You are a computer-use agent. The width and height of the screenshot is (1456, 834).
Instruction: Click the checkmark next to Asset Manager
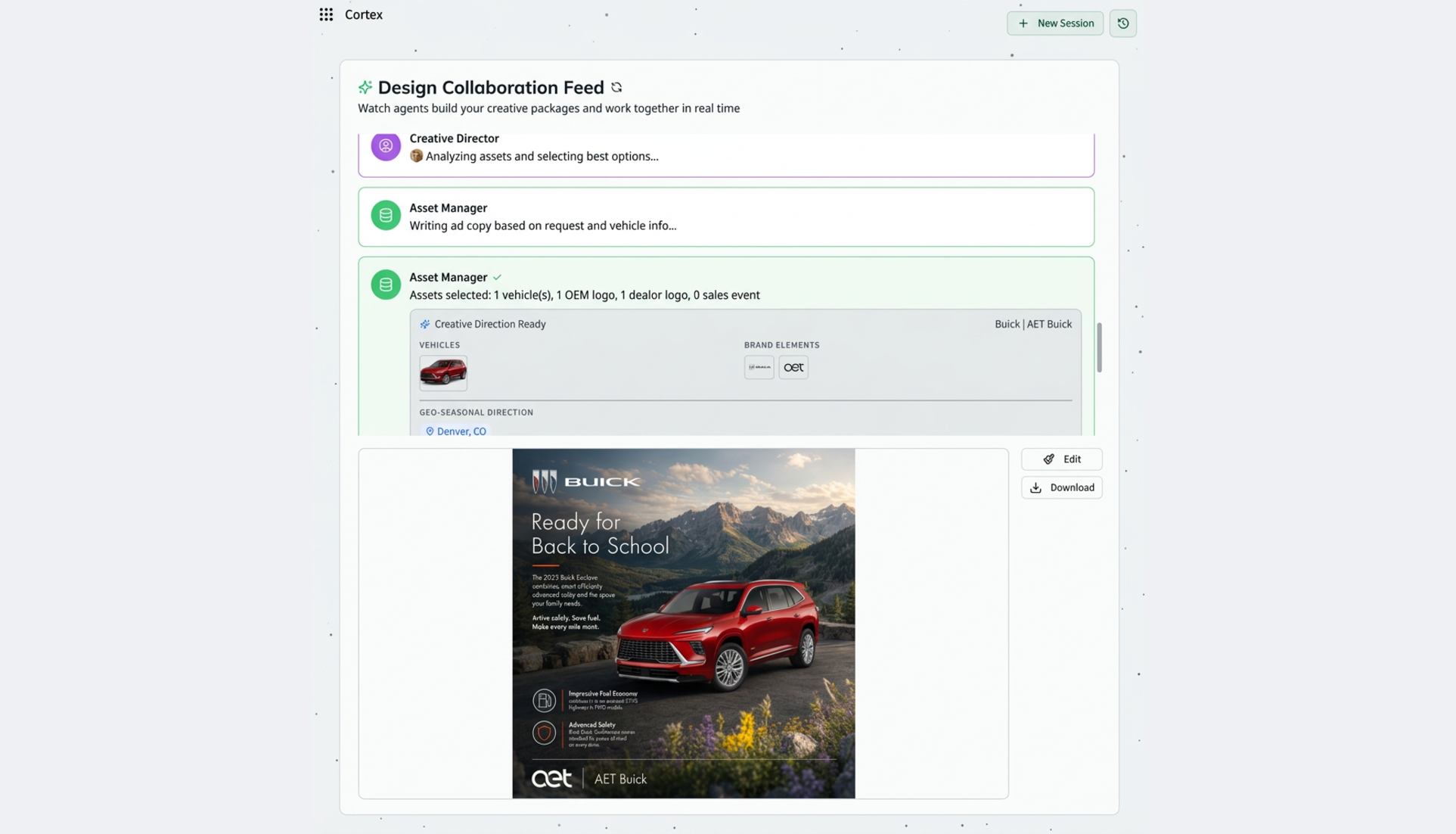pos(497,278)
